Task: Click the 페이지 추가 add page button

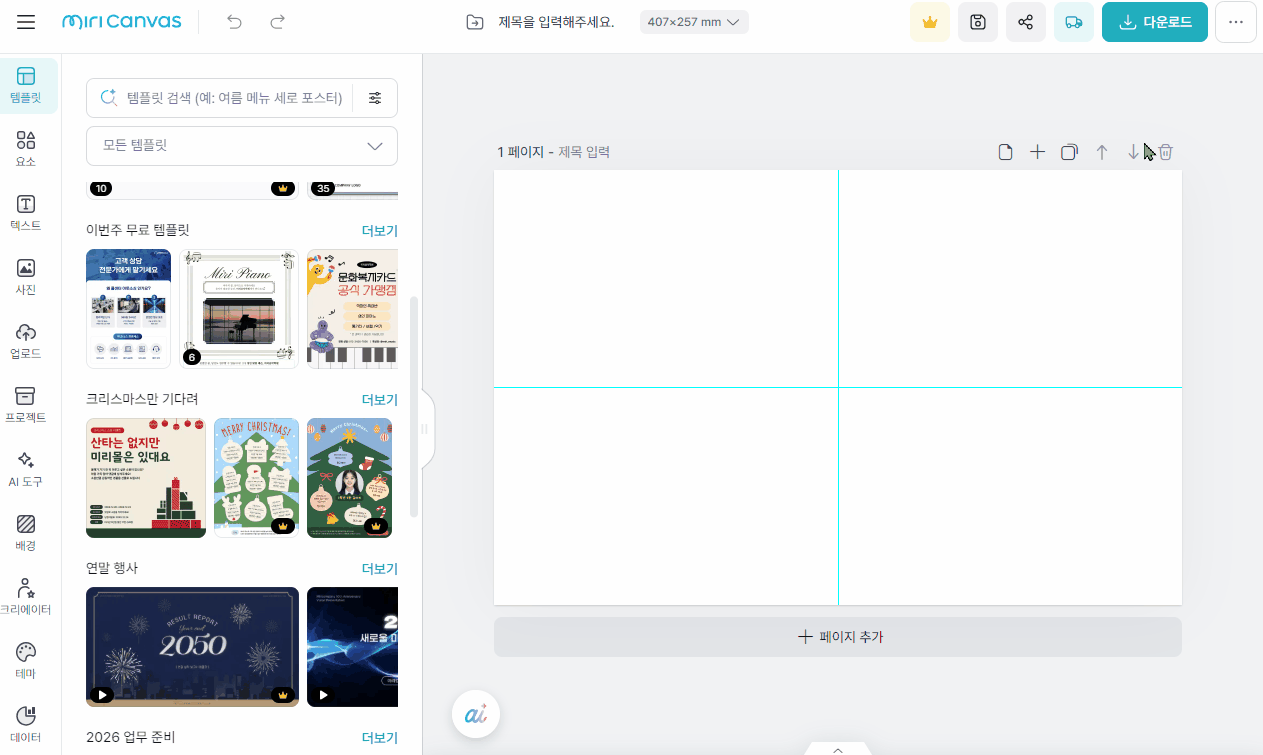Action: point(837,636)
